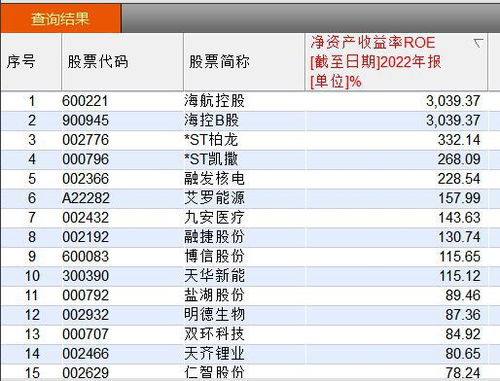Open the 查询结果 tab
This screenshot has width=500, height=381.
(x=60, y=18)
